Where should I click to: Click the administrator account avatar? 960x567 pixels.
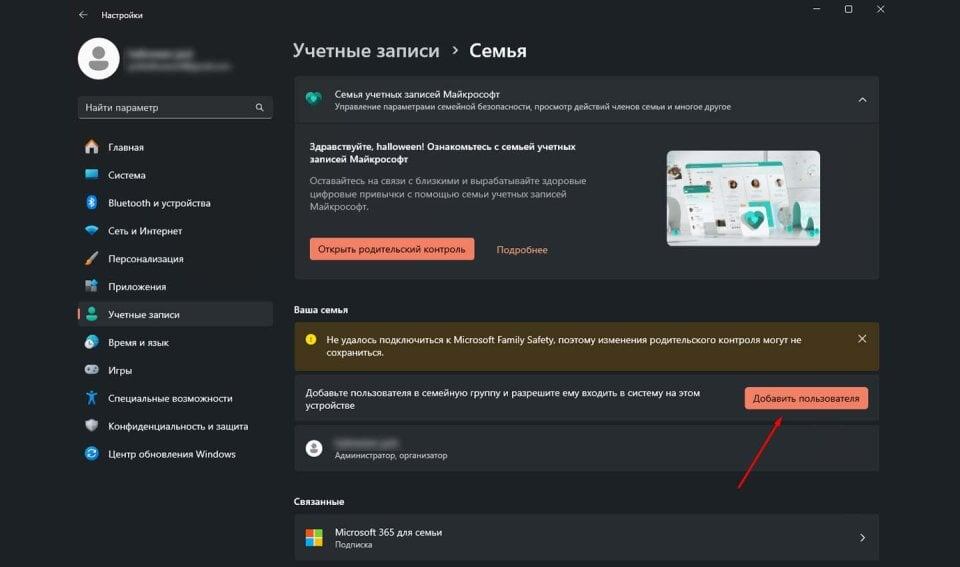coord(314,448)
